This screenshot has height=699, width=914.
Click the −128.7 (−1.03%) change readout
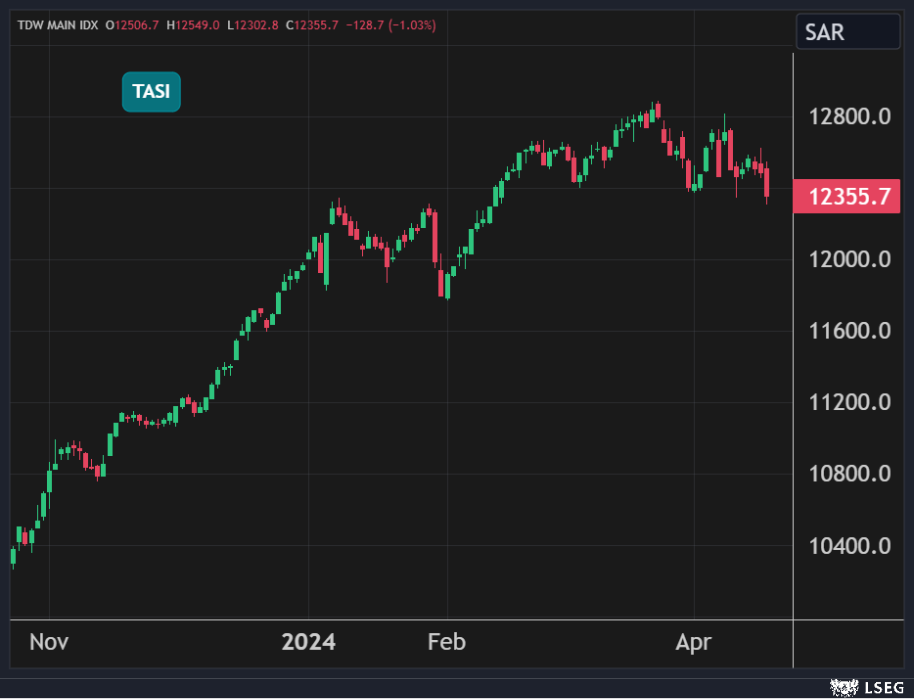point(391,25)
